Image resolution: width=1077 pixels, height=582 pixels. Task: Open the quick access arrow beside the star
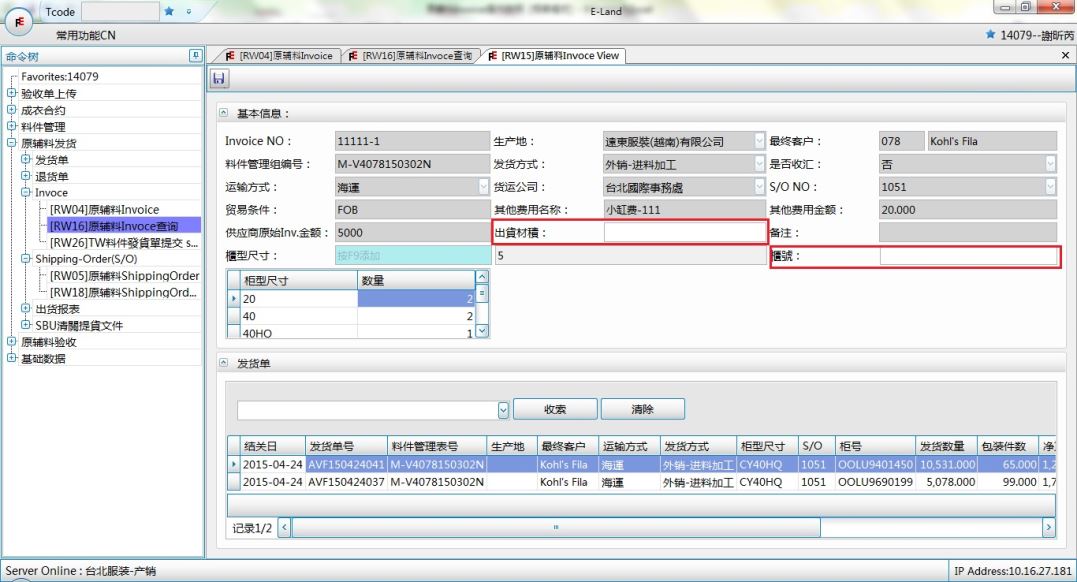[x=189, y=11]
